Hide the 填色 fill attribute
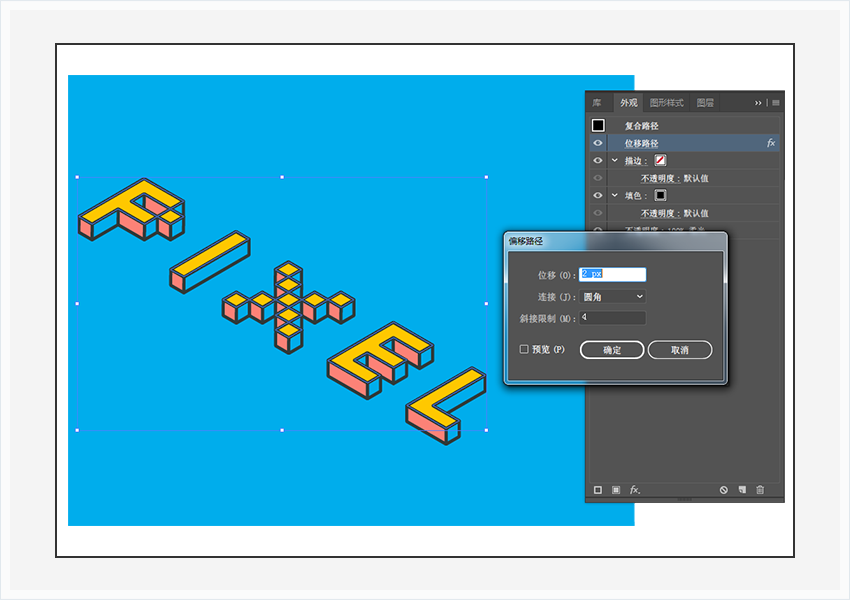The image size is (850, 600). pos(598,195)
